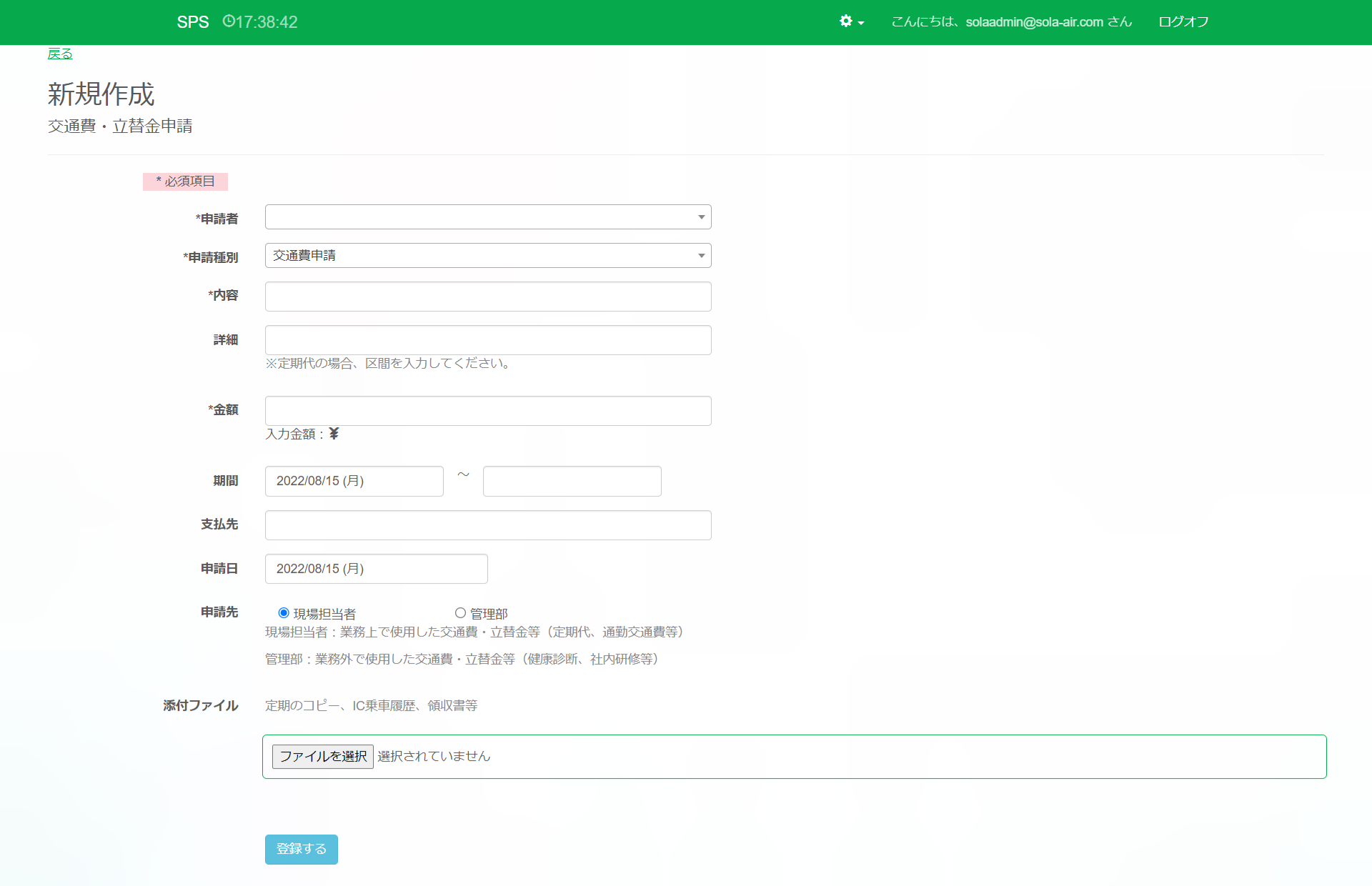Focus the 金額 amount field

[x=487, y=411]
